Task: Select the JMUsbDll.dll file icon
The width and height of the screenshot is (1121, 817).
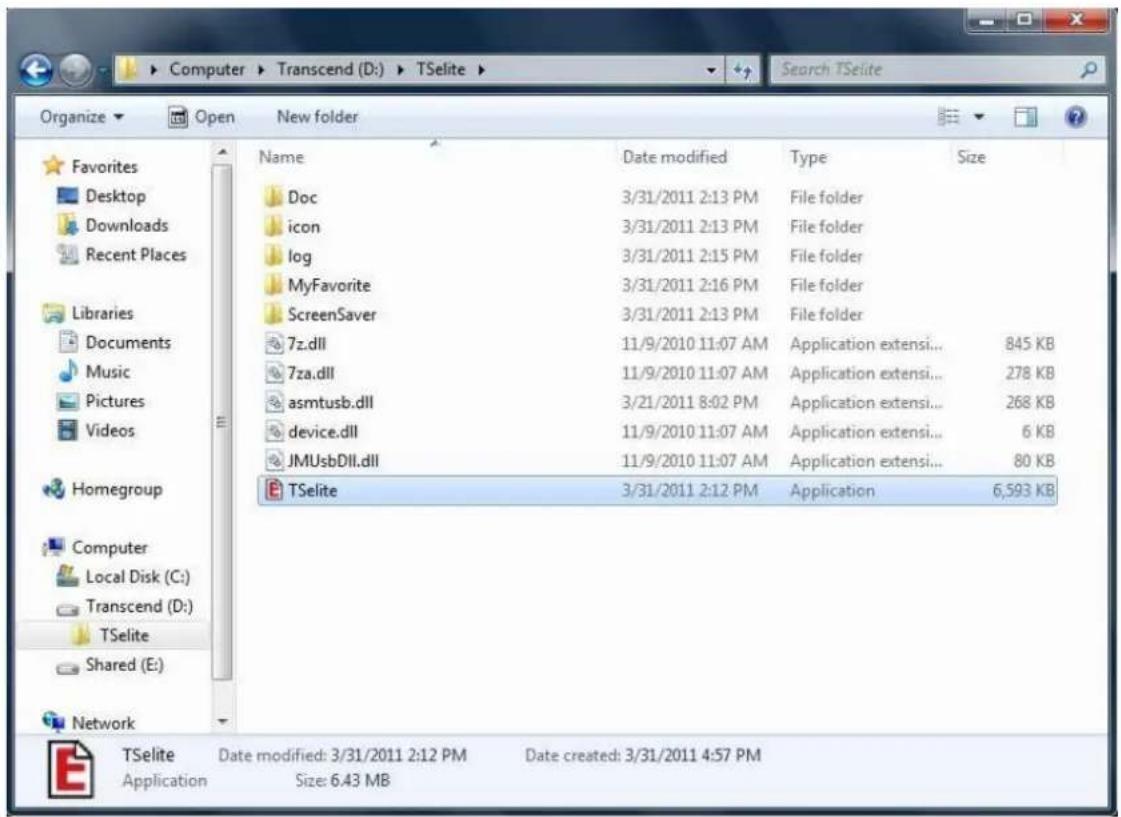Action: click(x=274, y=461)
